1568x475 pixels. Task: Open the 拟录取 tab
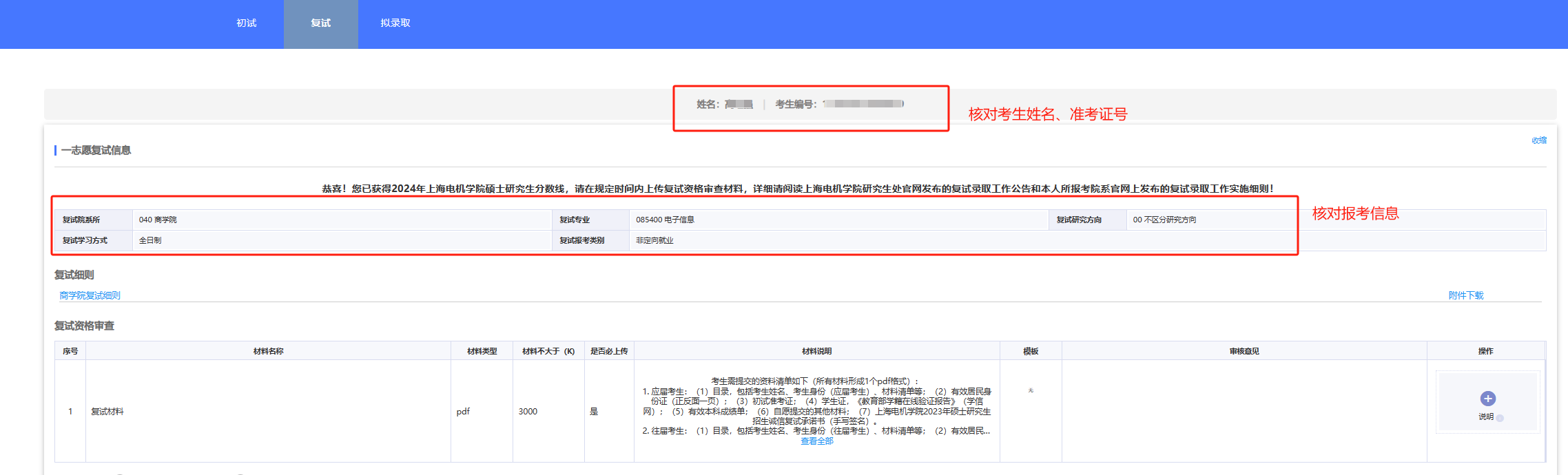pyautogui.click(x=395, y=23)
